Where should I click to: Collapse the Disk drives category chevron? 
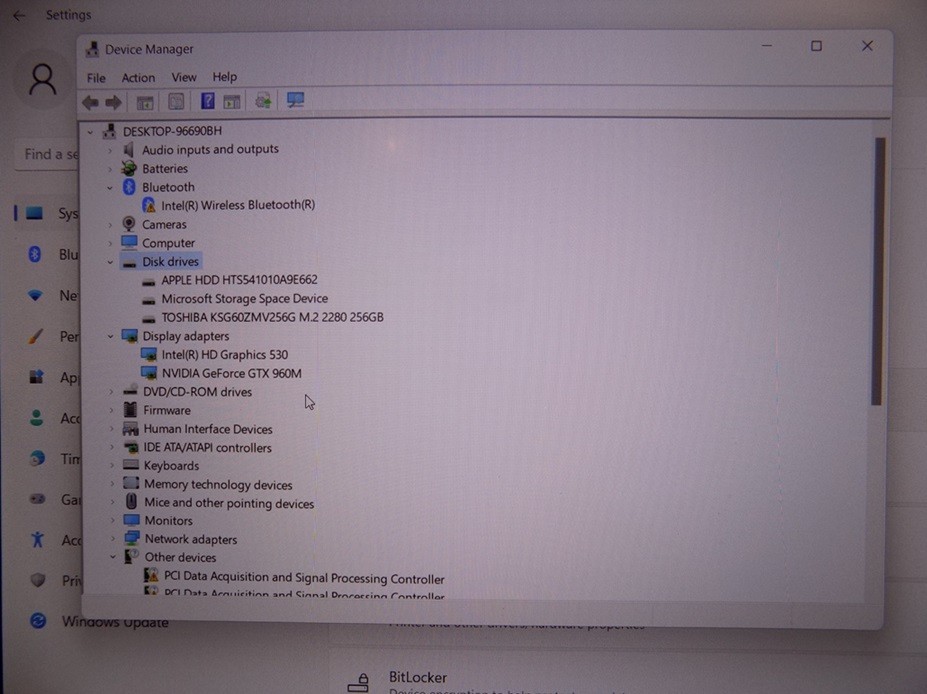[111, 262]
